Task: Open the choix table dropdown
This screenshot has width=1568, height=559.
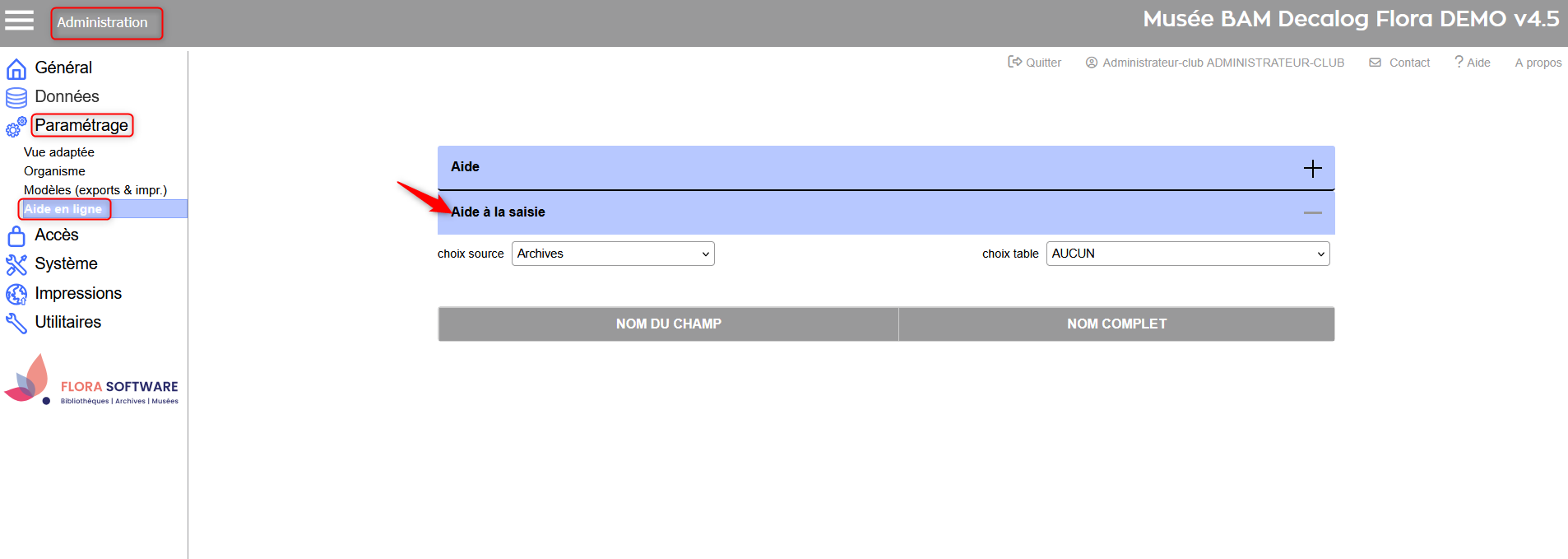Action: (1187, 254)
